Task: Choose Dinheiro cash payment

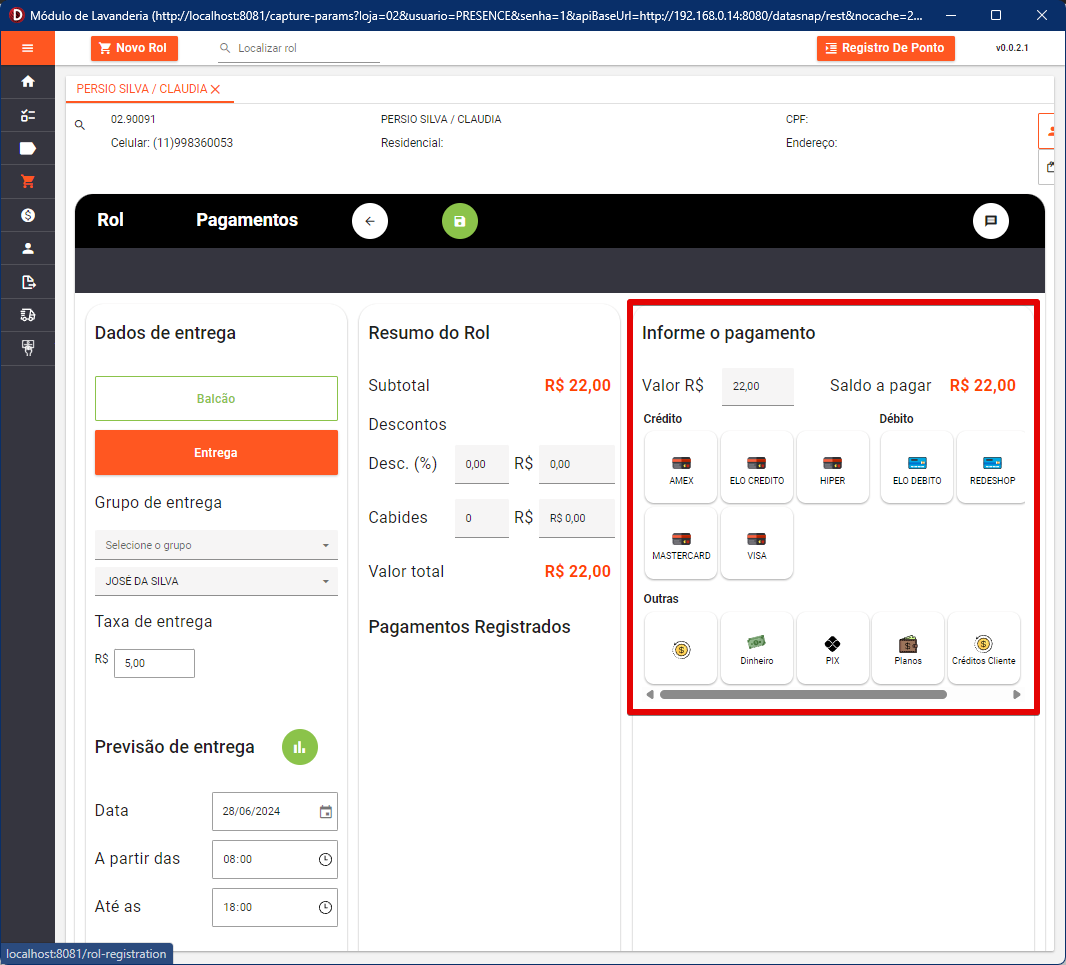Action: tap(757, 649)
